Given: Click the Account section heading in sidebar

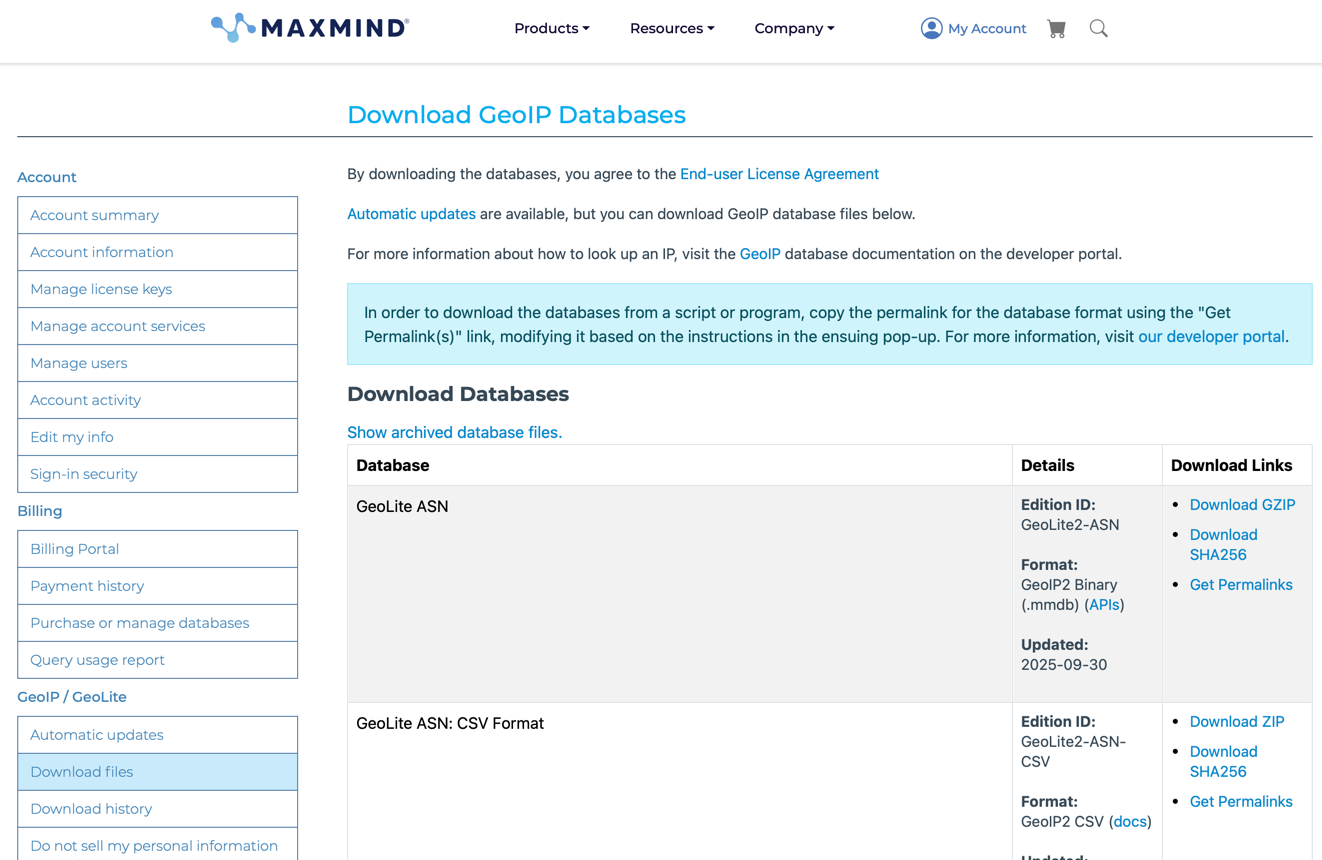Looking at the screenshot, I should click(x=47, y=177).
